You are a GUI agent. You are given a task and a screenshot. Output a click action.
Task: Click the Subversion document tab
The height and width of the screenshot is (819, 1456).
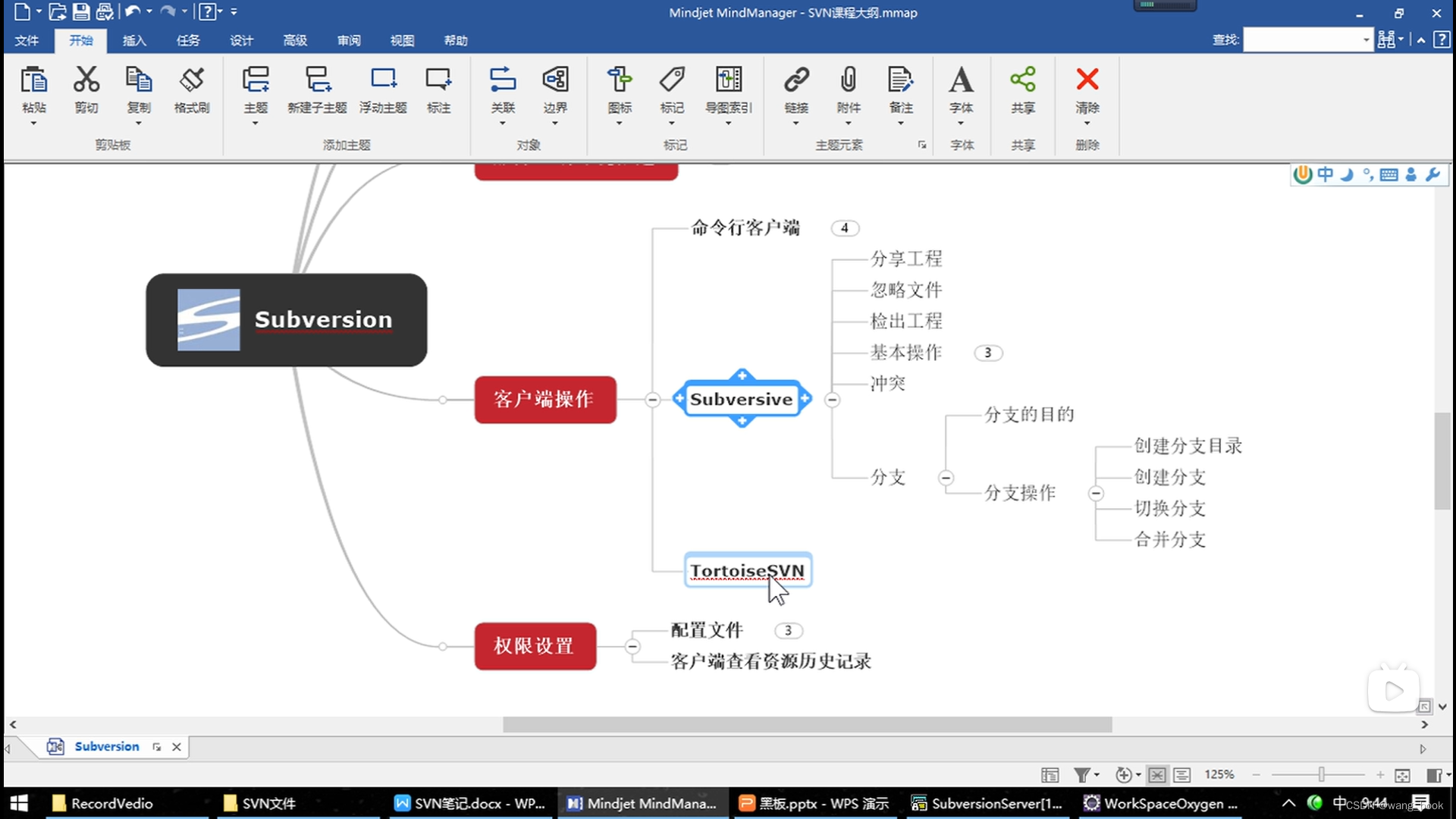[x=107, y=747]
